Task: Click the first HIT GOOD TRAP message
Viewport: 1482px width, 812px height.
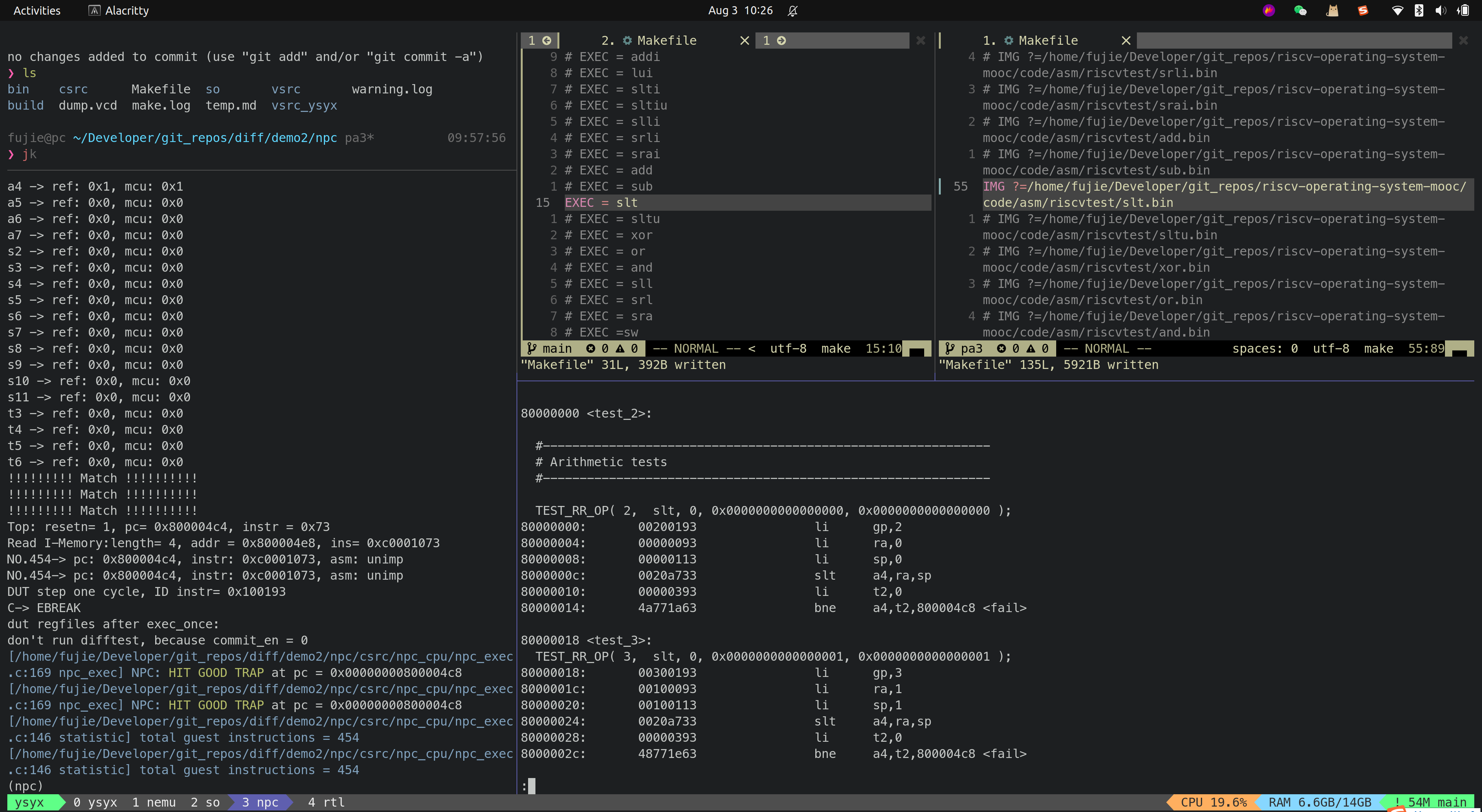Action: (216, 673)
